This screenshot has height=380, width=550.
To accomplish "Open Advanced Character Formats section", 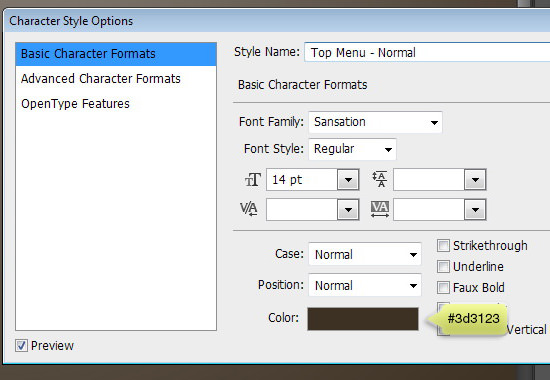I will click(x=101, y=79).
